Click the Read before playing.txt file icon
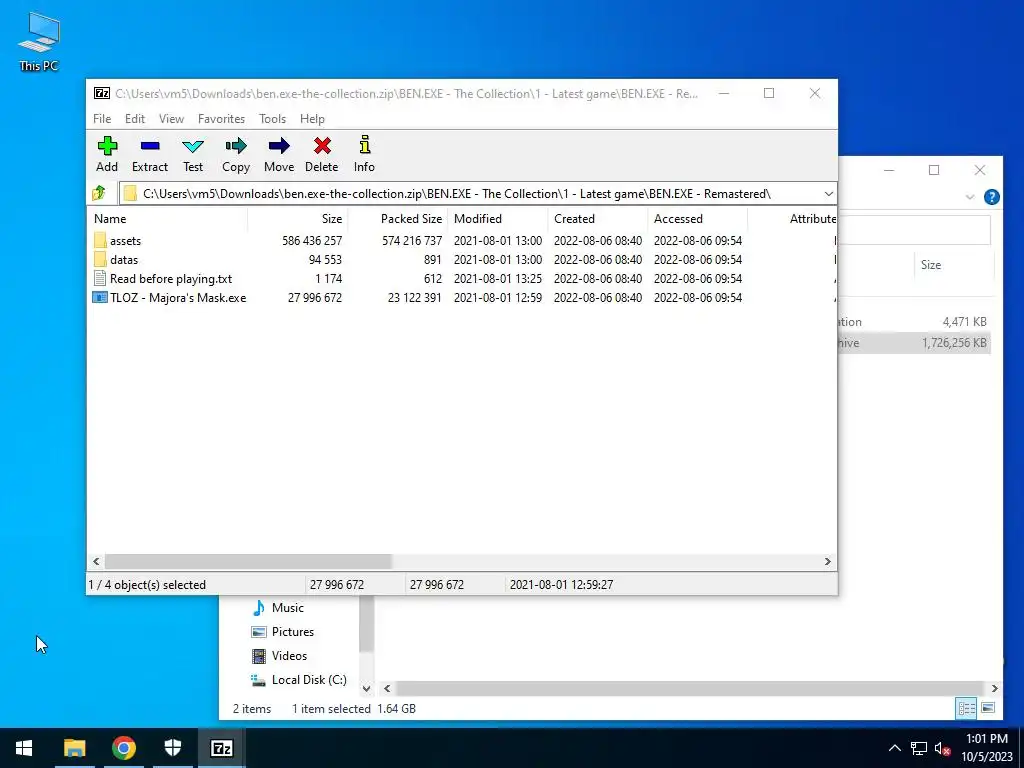Image resolution: width=1024 pixels, height=768 pixels. [100, 278]
